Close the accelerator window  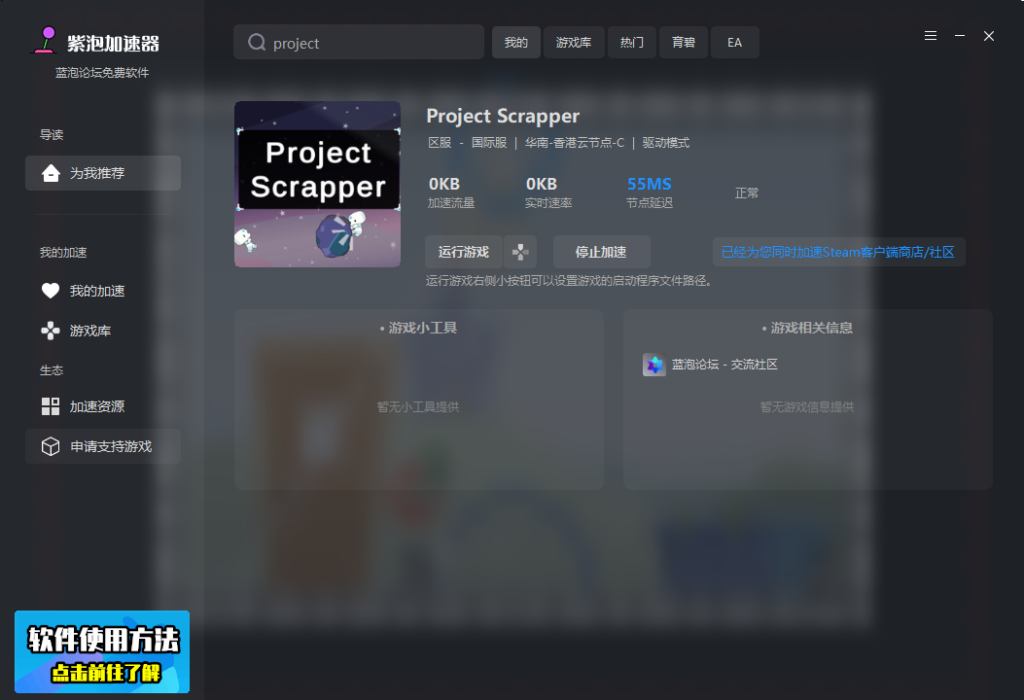pos(989,36)
